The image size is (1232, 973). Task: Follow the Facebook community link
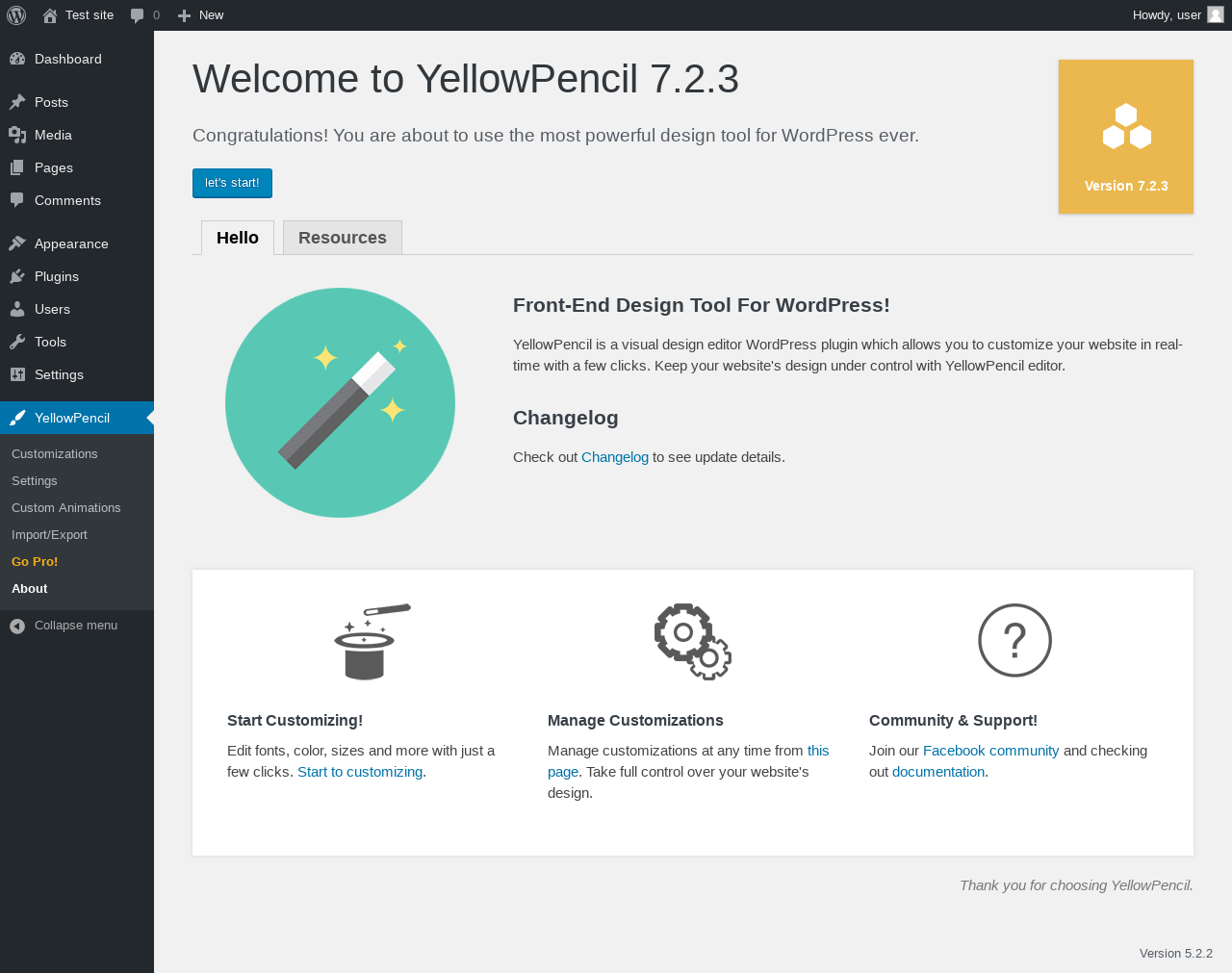[x=990, y=751]
